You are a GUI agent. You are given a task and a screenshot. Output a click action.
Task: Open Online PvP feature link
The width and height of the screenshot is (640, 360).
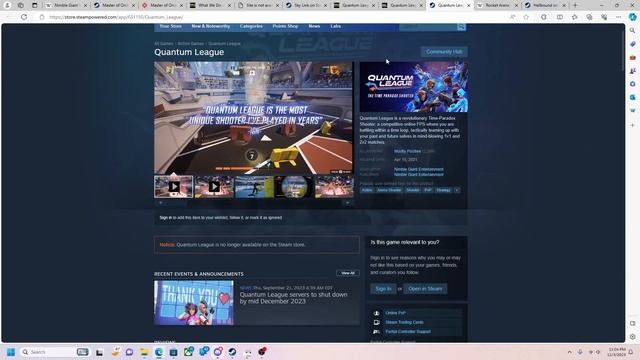pos(396,313)
